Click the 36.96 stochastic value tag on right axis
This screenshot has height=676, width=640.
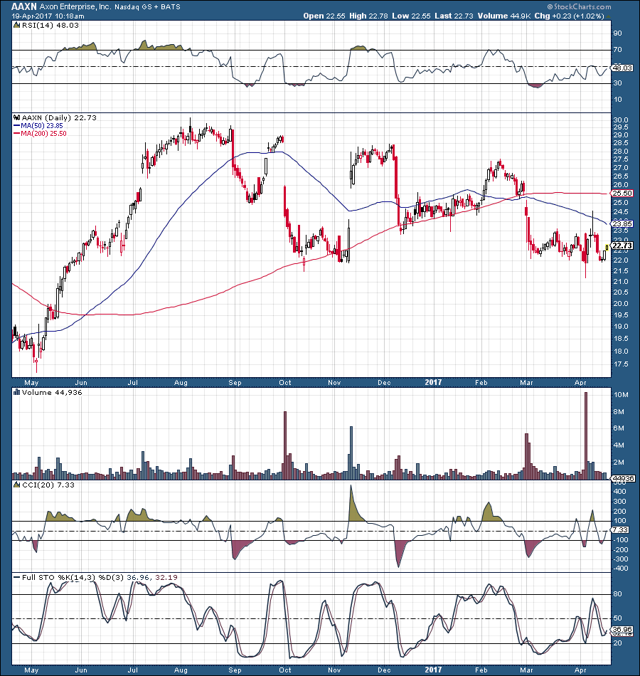623,629
